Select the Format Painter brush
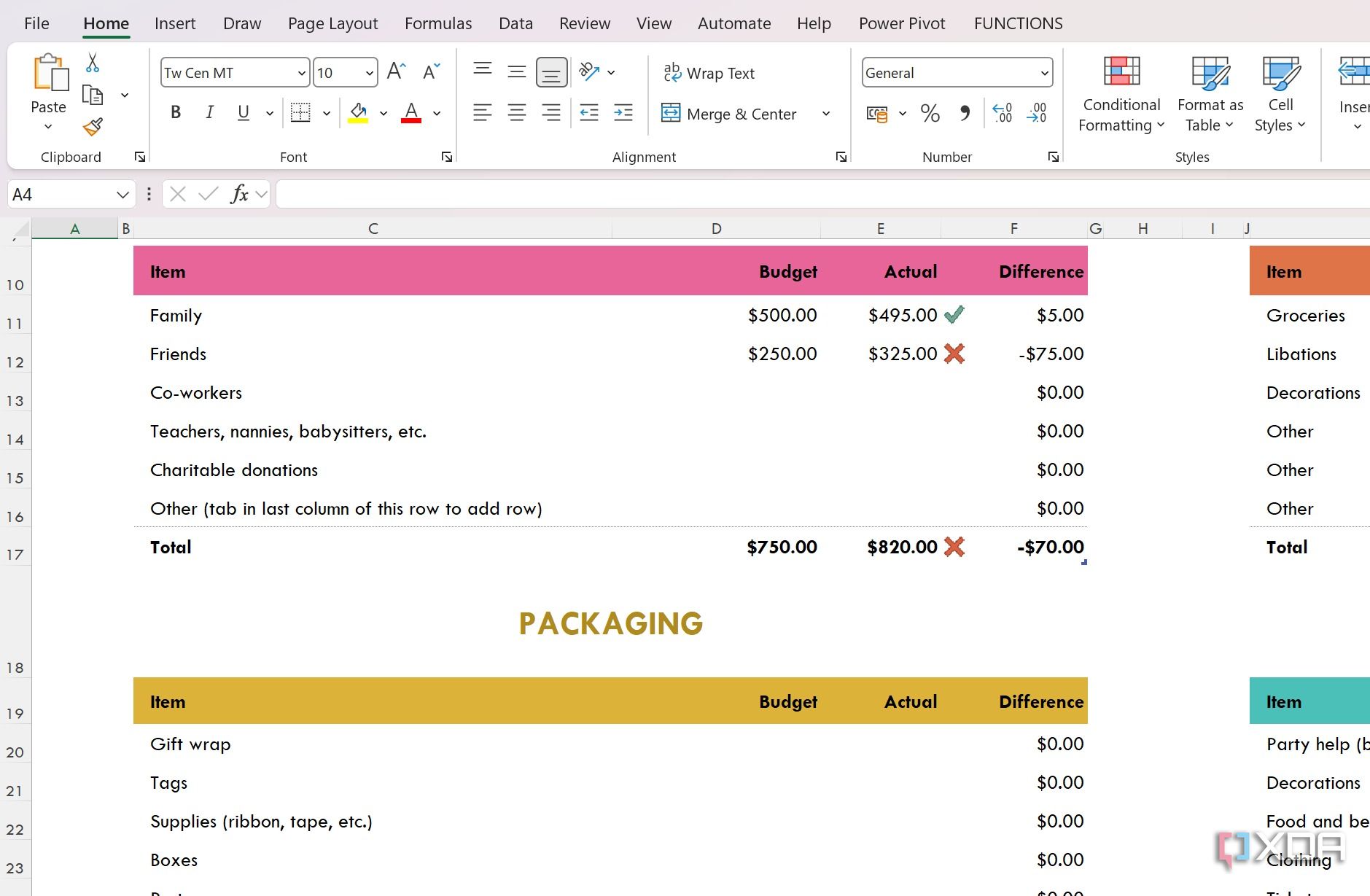This screenshot has width=1370, height=896. pyautogui.click(x=93, y=128)
